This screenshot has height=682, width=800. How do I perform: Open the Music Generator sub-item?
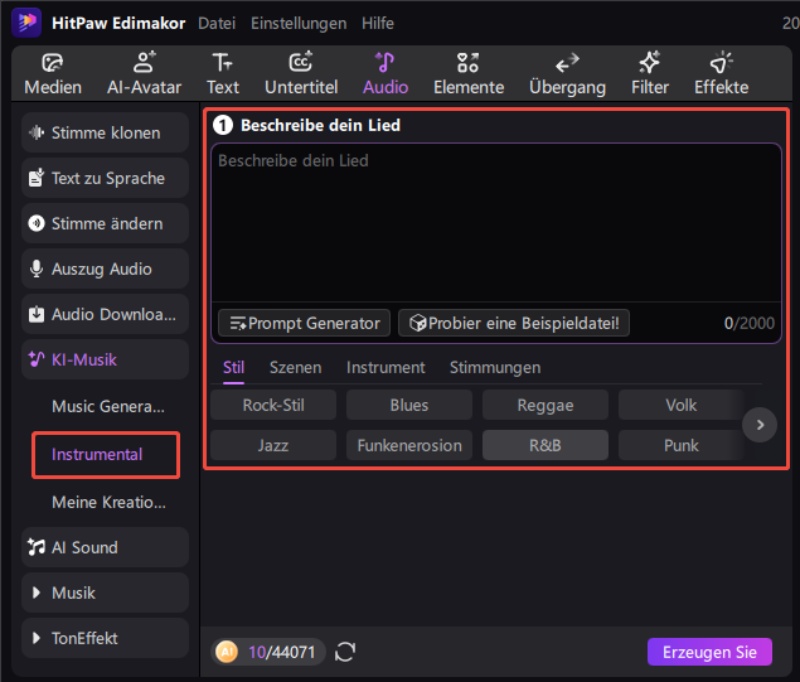pyautogui.click(x=108, y=407)
